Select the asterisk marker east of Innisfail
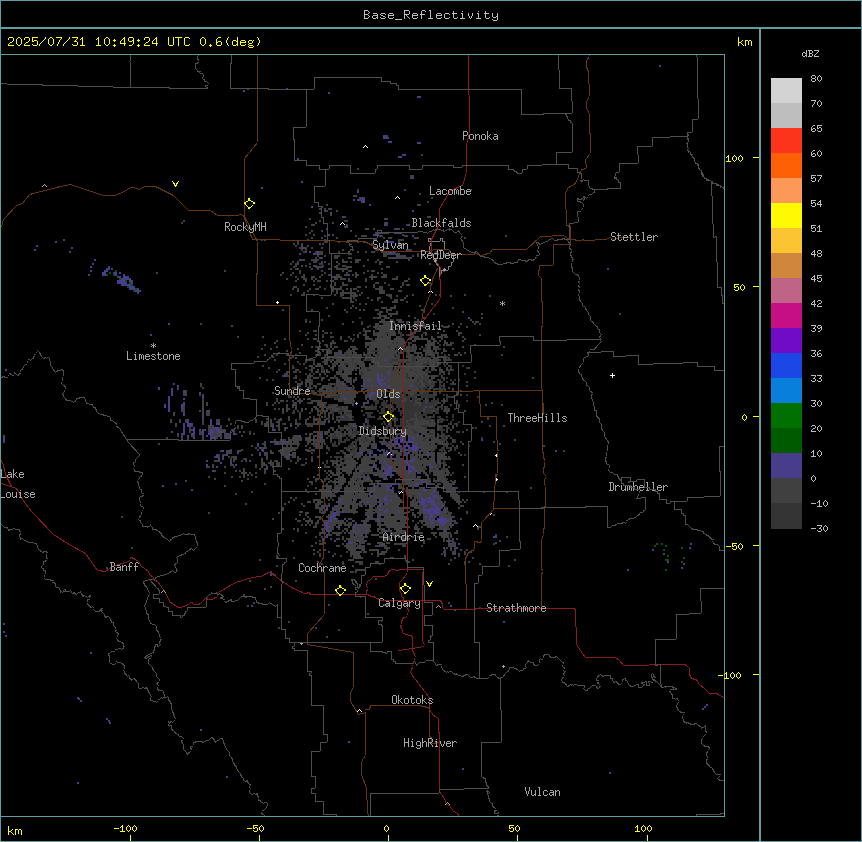 pyautogui.click(x=502, y=303)
